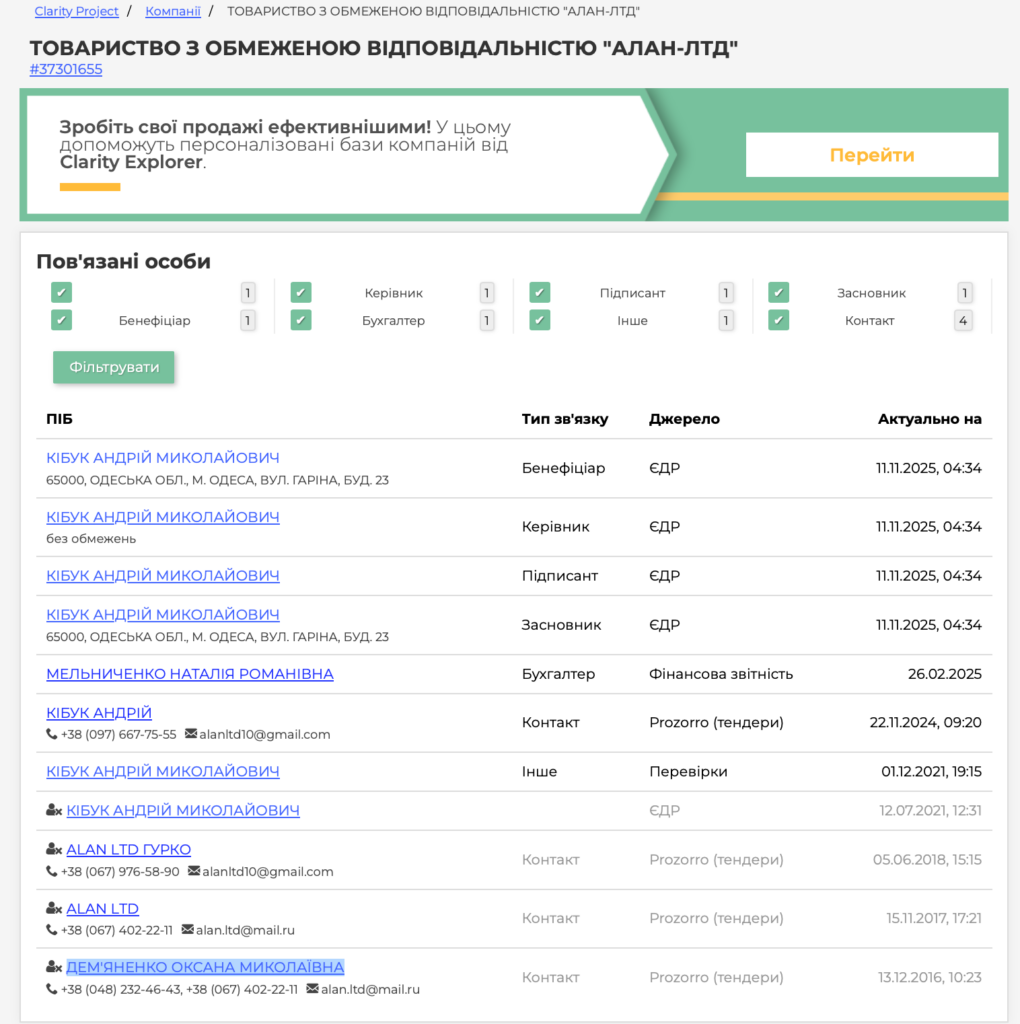Click inactive-user icon beside ALAN LTD ГУРКО
Screen dimensions: 1020x1024
tap(54, 850)
